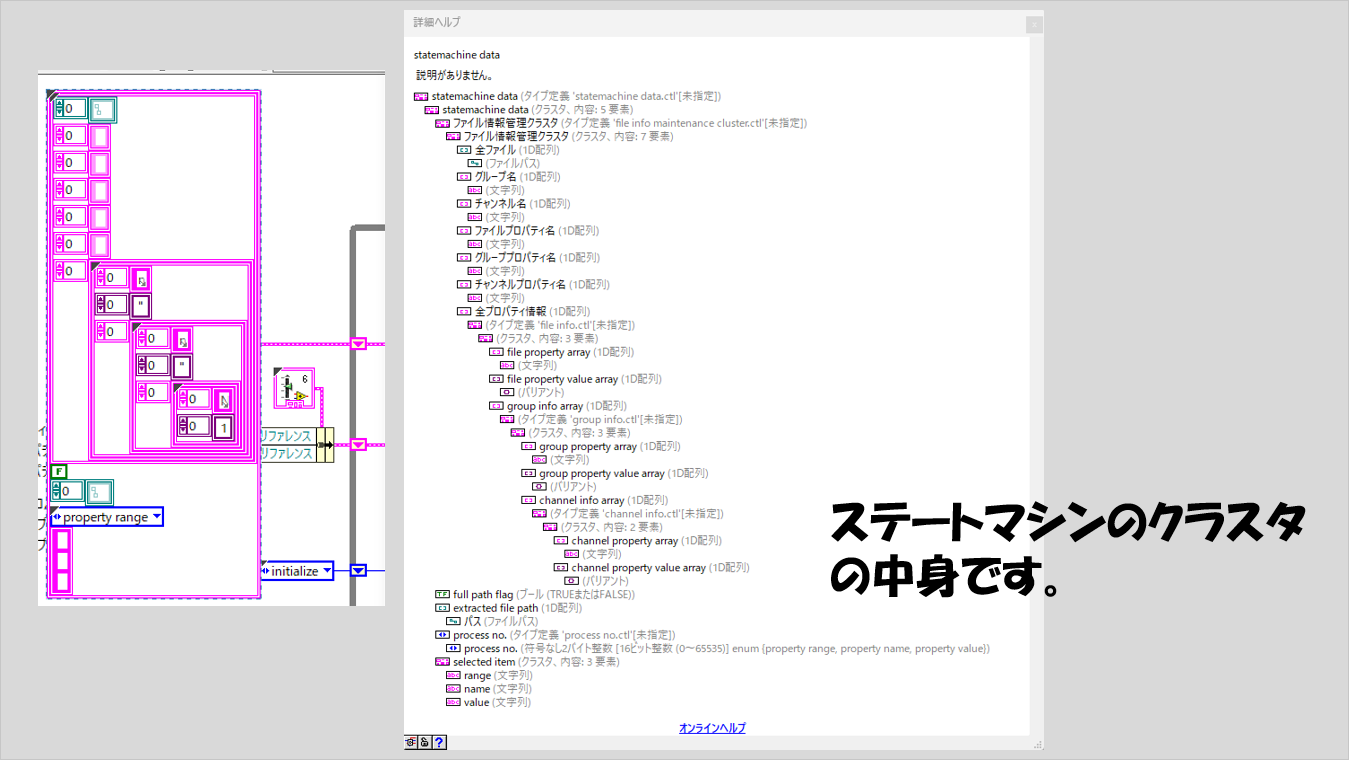Click the show optional terminals button in help footer
Viewport: 1349px width, 760px height.
411,742
